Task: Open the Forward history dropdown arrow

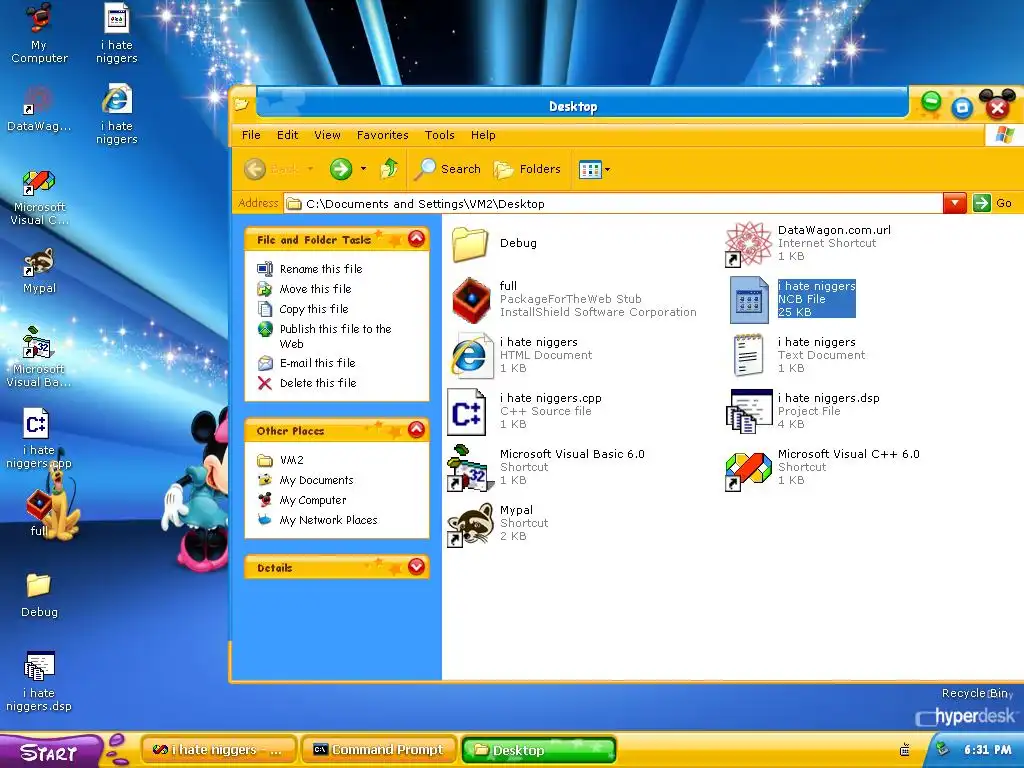Action: (x=364, y=169)
